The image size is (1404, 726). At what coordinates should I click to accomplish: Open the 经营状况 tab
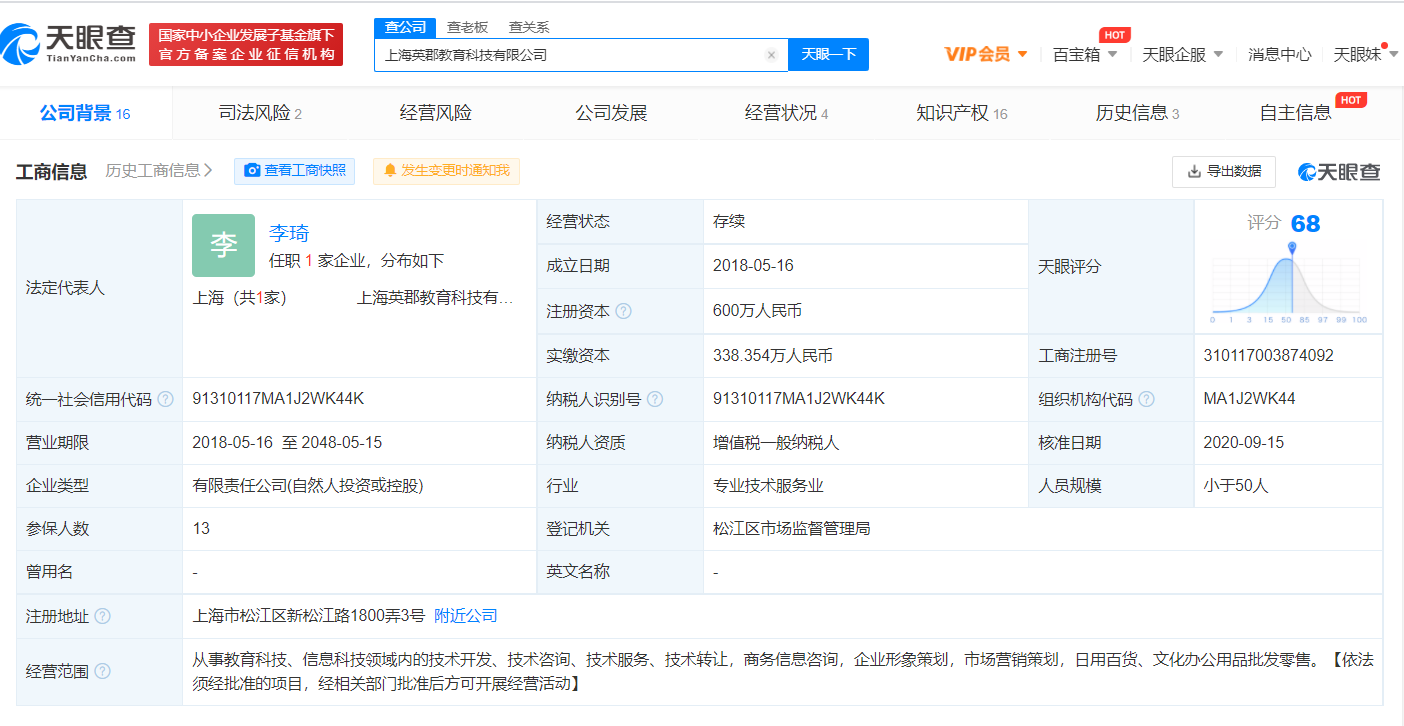[786, 113]
